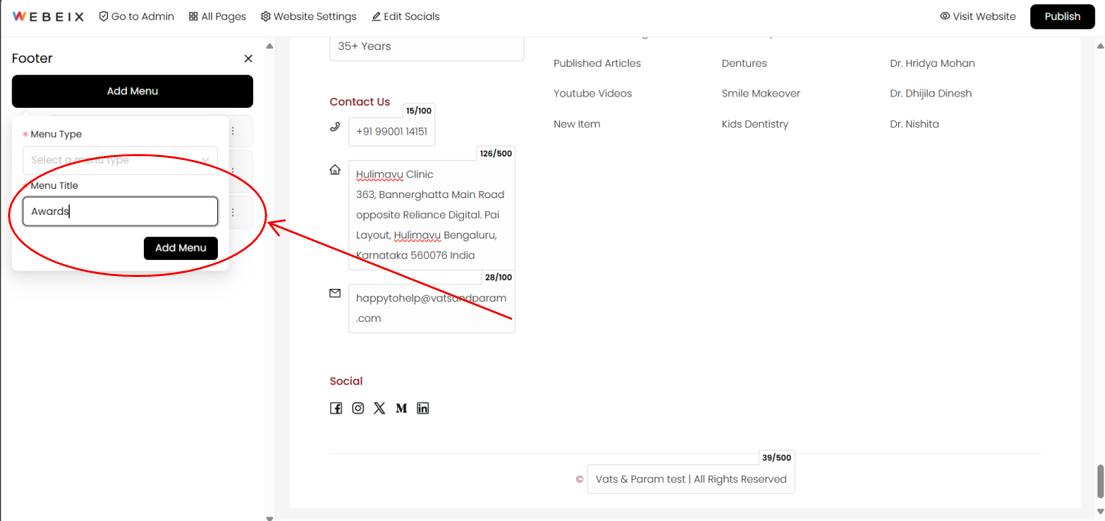Click Dr. Hridya Mohan link

(932, 63)
